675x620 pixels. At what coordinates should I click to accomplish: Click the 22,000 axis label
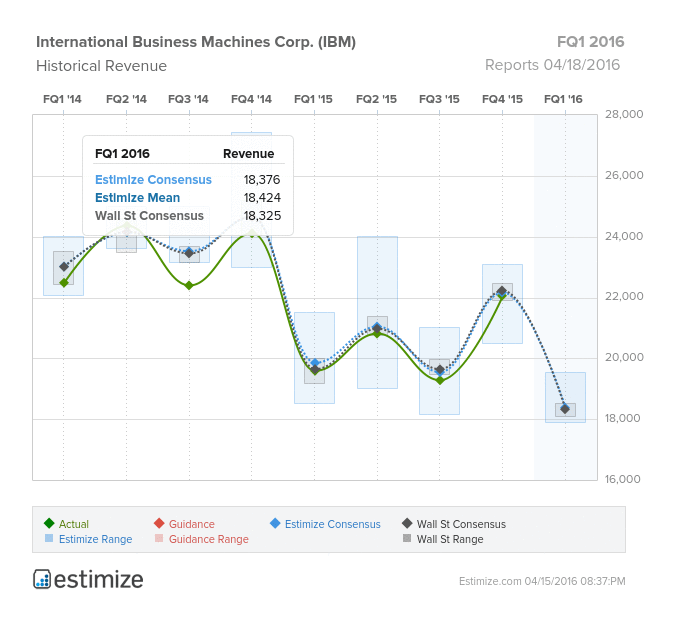point(624,296)
